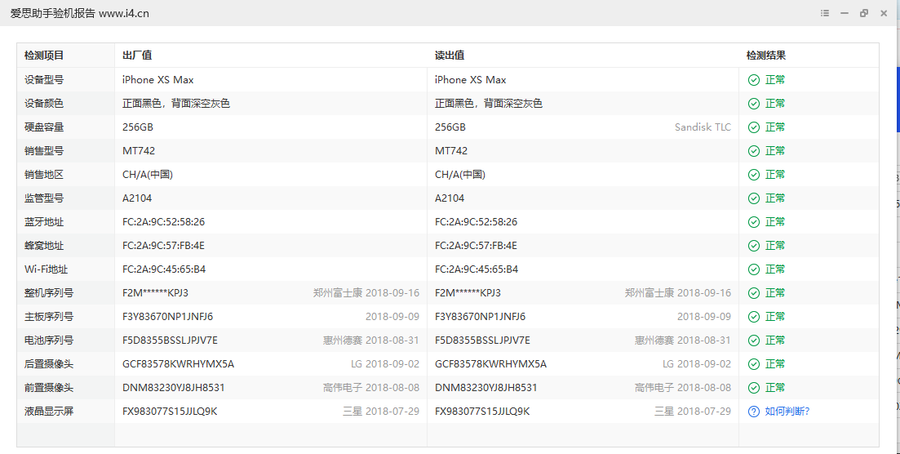
Task: Click the 如何判断? link for 液晶显示屏
Action: [787, 412]
